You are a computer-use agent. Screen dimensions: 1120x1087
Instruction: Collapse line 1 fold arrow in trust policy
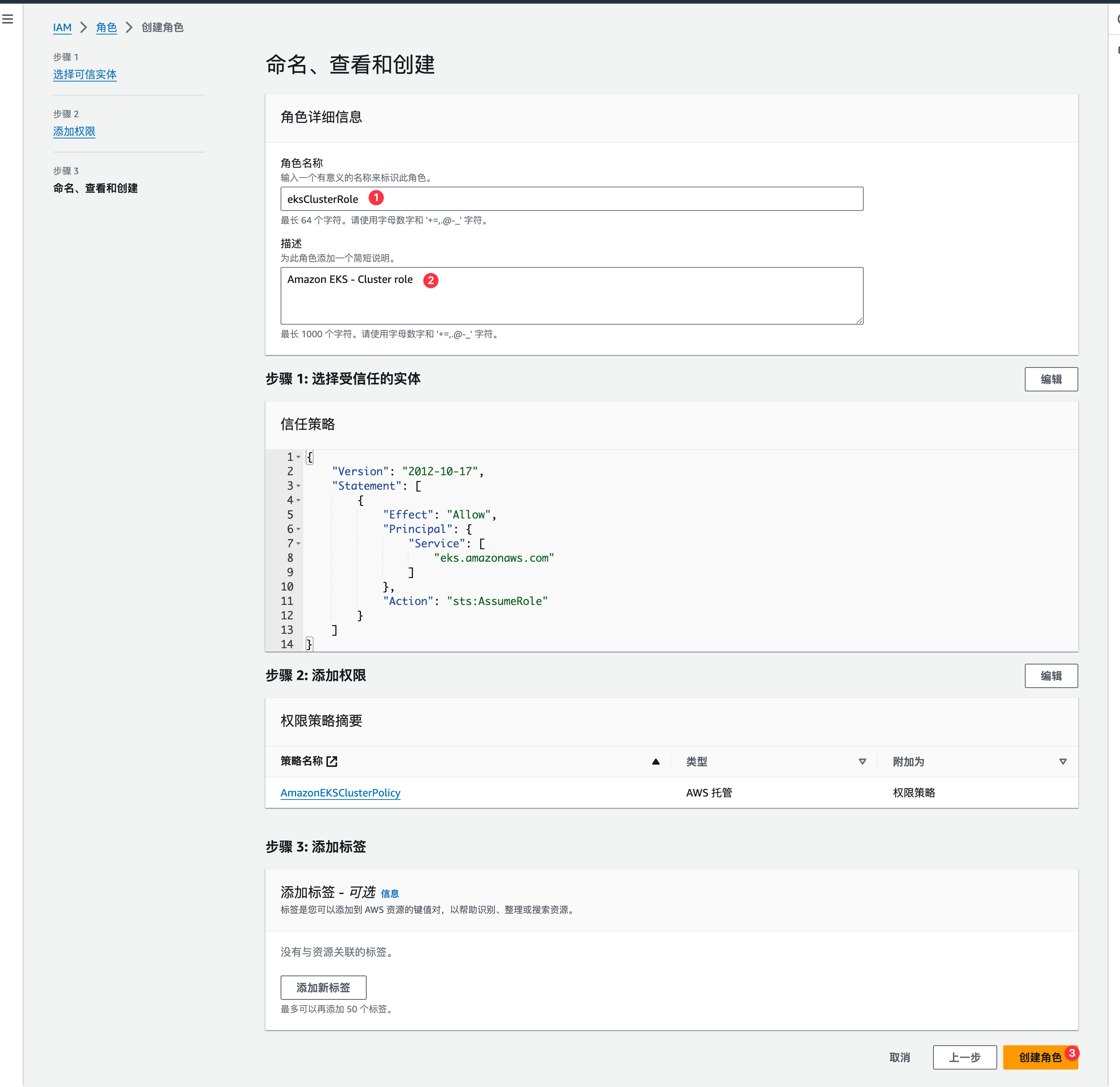[x=298, y=457]
